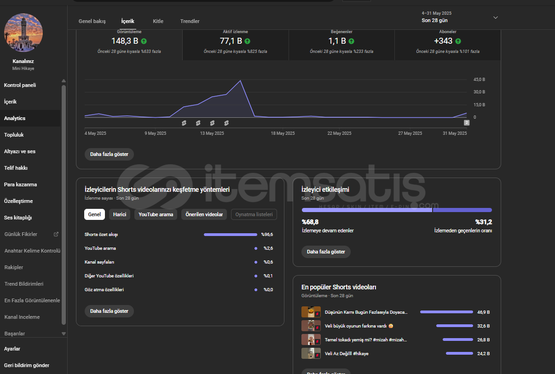This screenshot has height=374, width=555.
Task: Click the grey marker at chart's right end
Action: [x=467, y=123]
